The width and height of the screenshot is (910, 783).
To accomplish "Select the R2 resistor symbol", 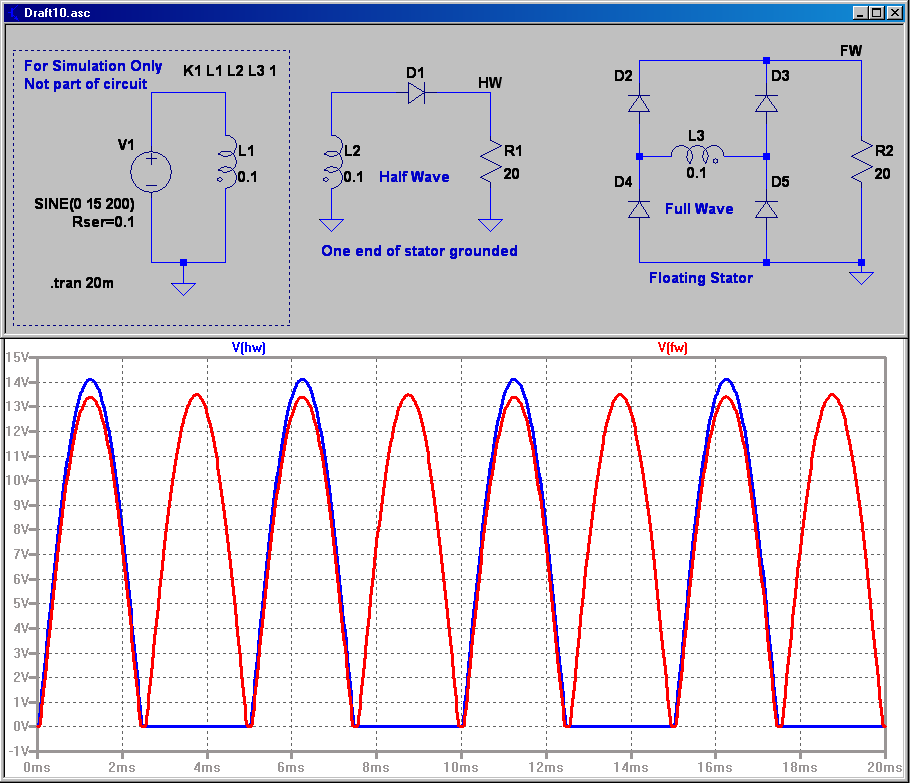I will (x=862, y=161).
